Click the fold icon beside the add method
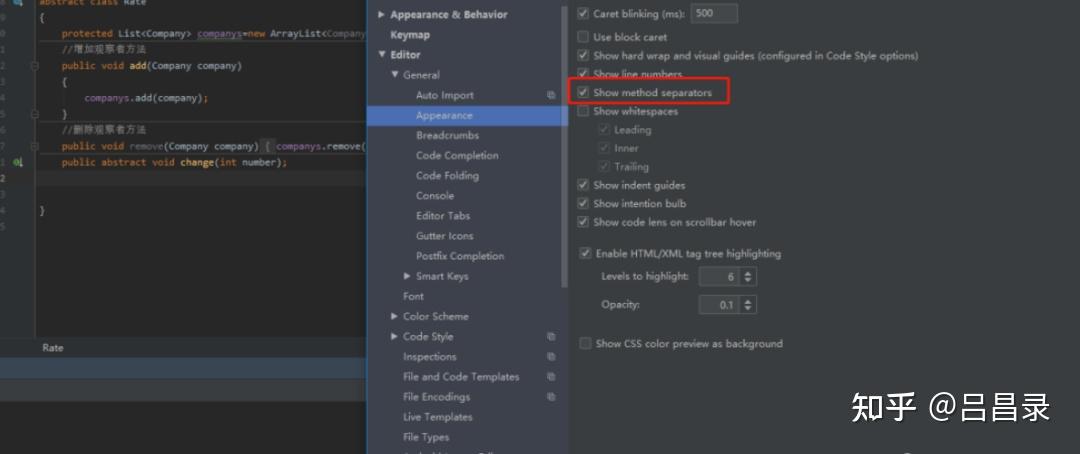 tap(35, 66)
